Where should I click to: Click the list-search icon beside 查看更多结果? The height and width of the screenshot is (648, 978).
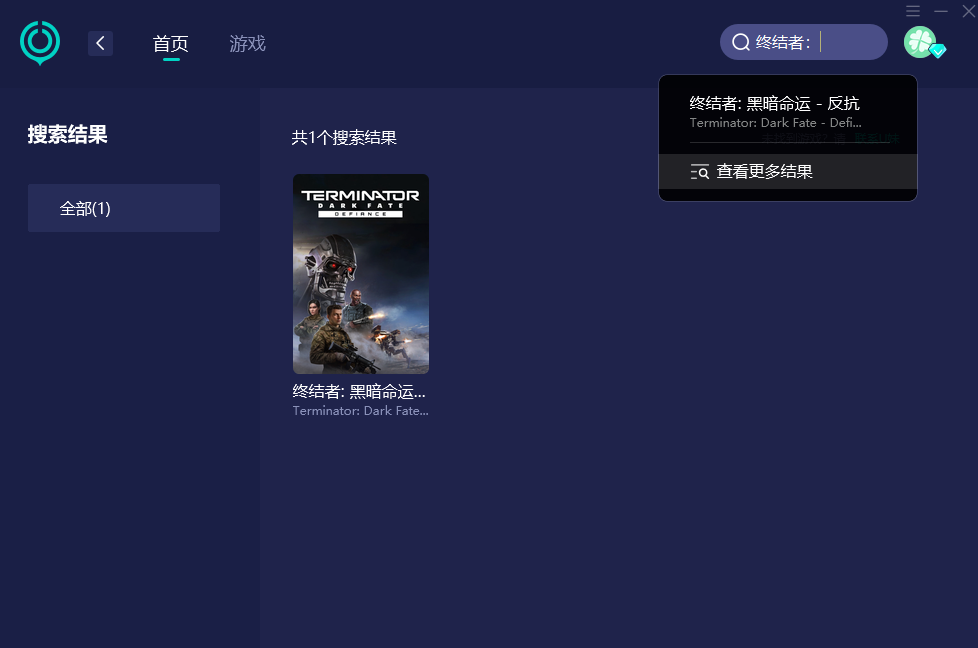point(699,172)
